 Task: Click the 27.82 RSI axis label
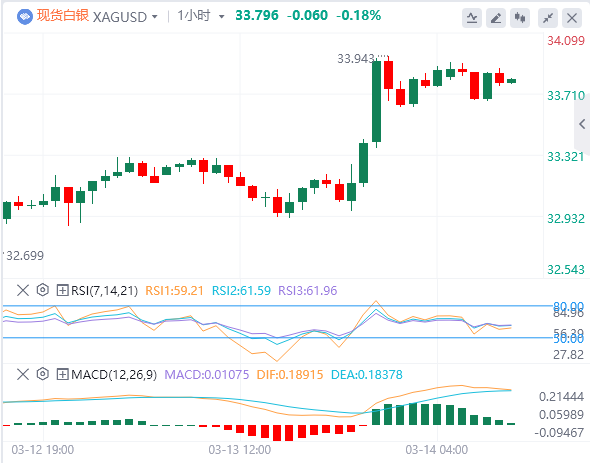[x=569, y=355]
